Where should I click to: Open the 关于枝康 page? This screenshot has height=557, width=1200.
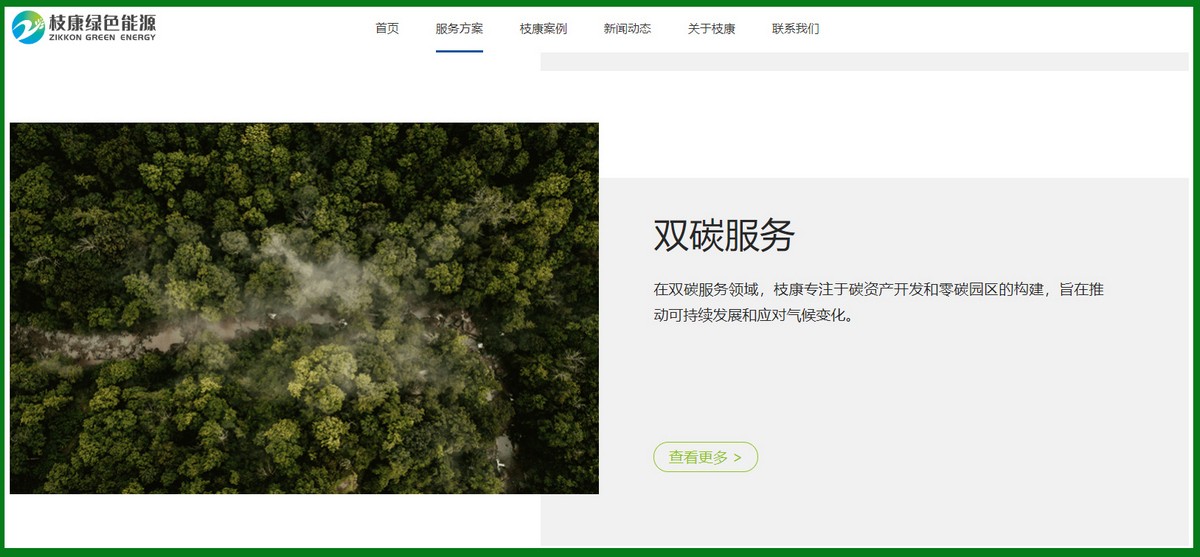click(711, 28)
